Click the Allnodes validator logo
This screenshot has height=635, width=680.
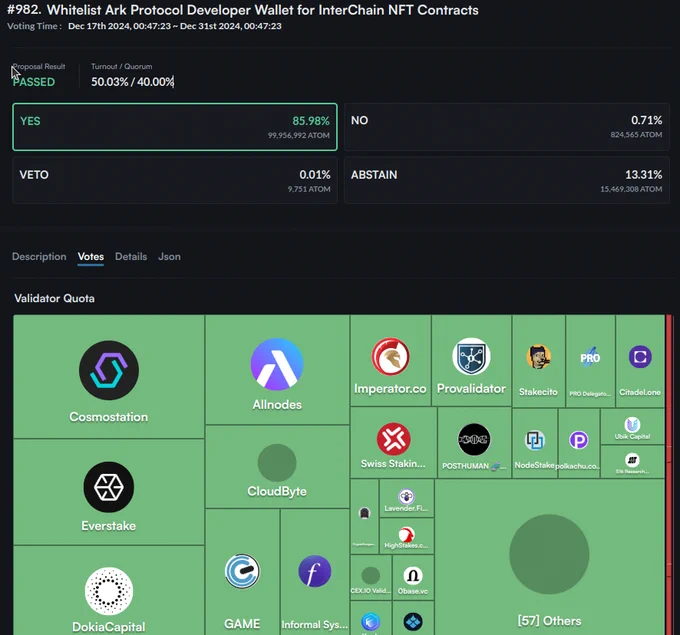coord(277,364)
